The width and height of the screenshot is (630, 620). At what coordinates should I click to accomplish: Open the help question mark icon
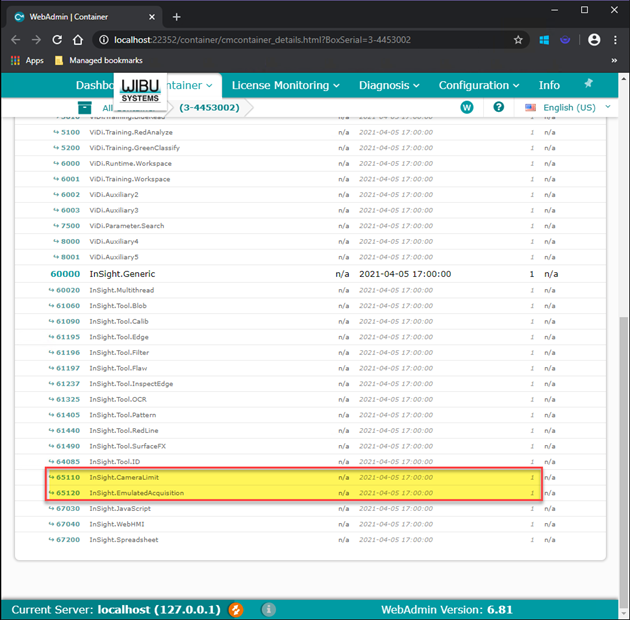[498, 107]
